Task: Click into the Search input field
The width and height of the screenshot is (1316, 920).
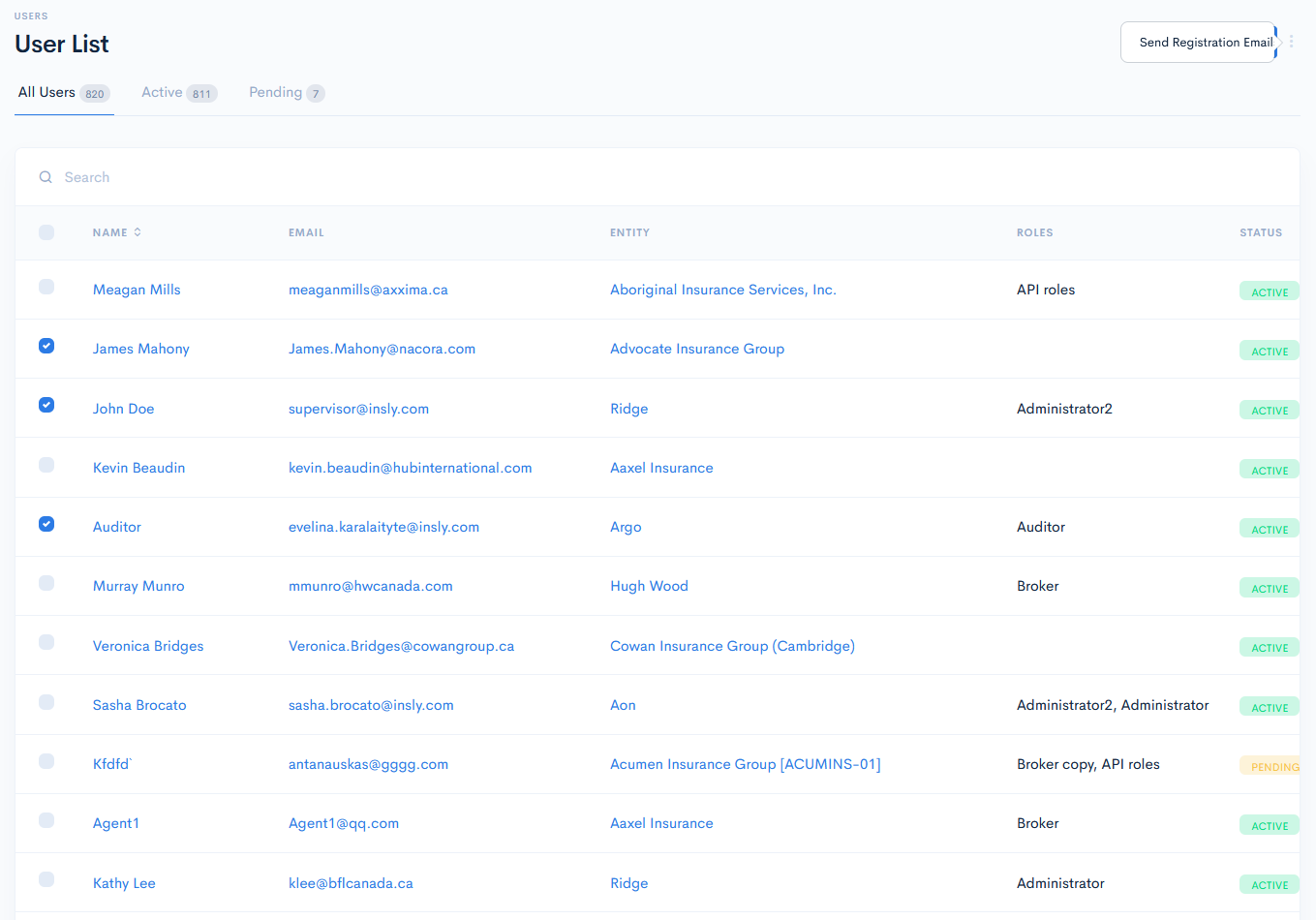Action: [x=387, y=177]
